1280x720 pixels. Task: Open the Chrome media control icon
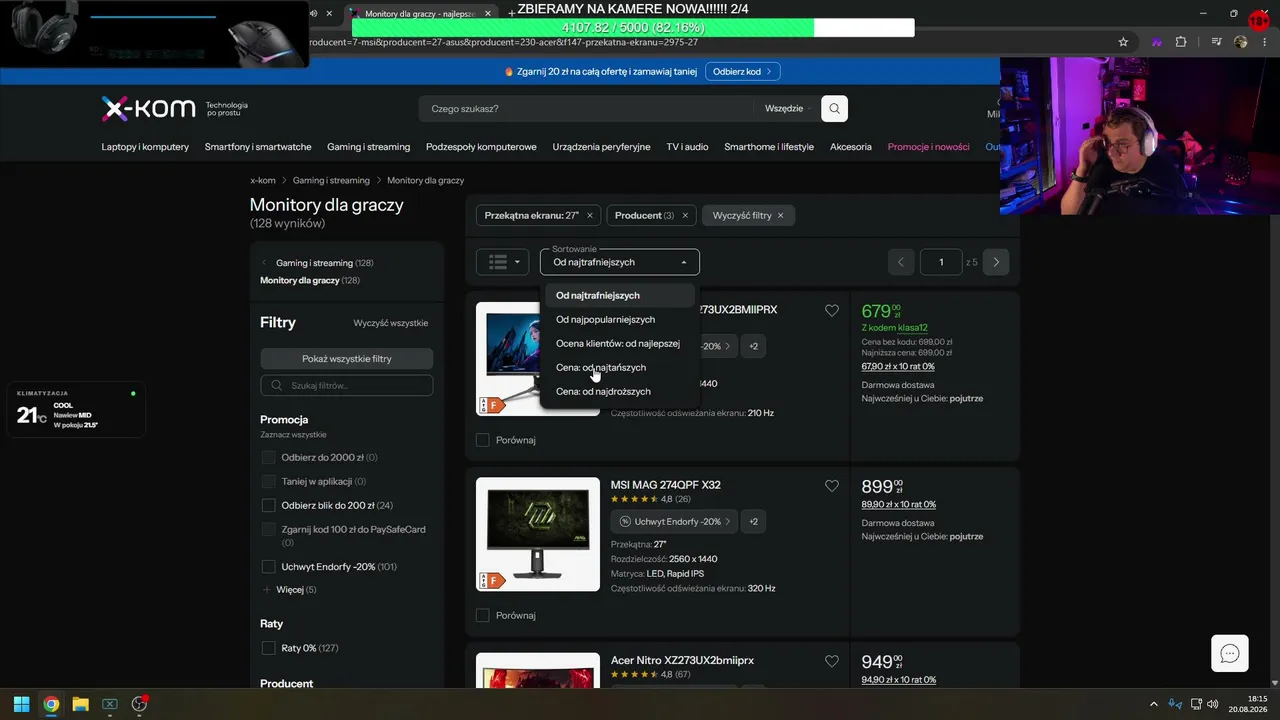pyautogui.click(x=1216, y=42)
